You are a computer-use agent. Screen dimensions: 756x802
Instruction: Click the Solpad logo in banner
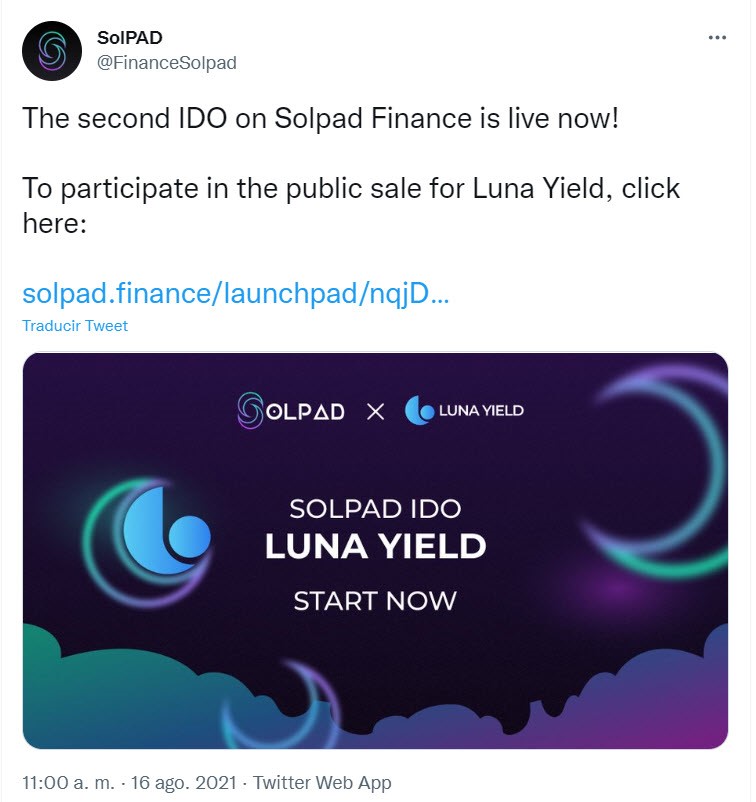click(291, 410)
